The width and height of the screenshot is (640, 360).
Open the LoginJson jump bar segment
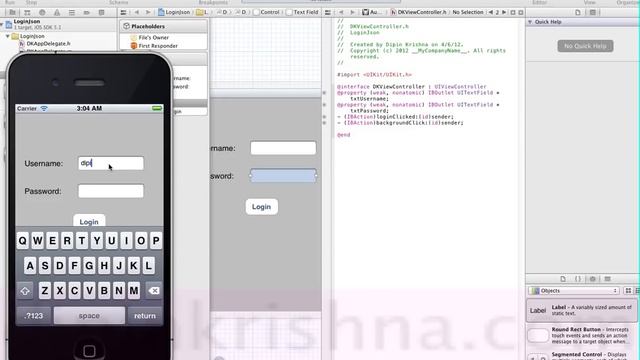coord(174,12)
